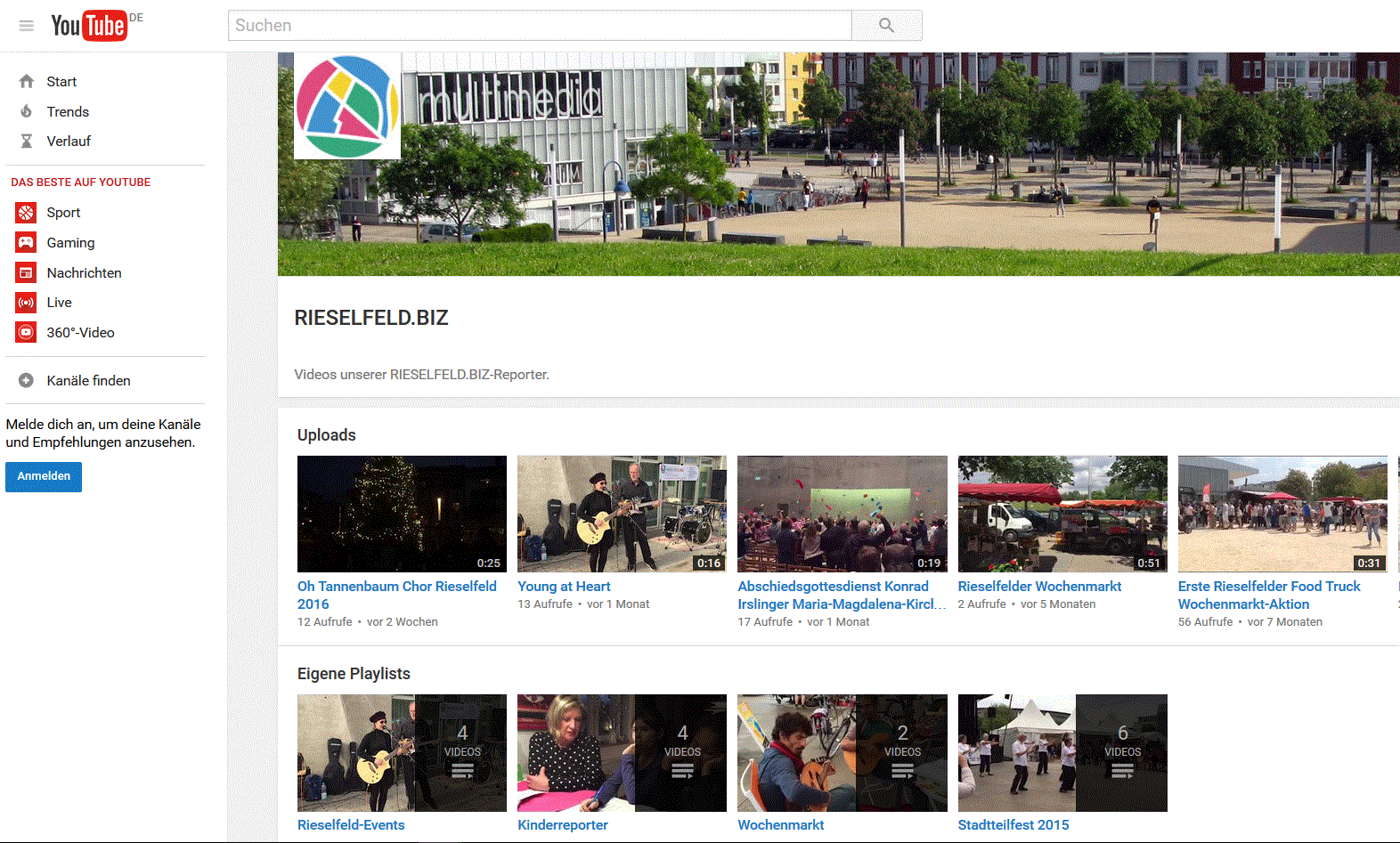
Task: Click Rieselfelder Wochenmarkt title link
Action: (x=1039, y=586)
